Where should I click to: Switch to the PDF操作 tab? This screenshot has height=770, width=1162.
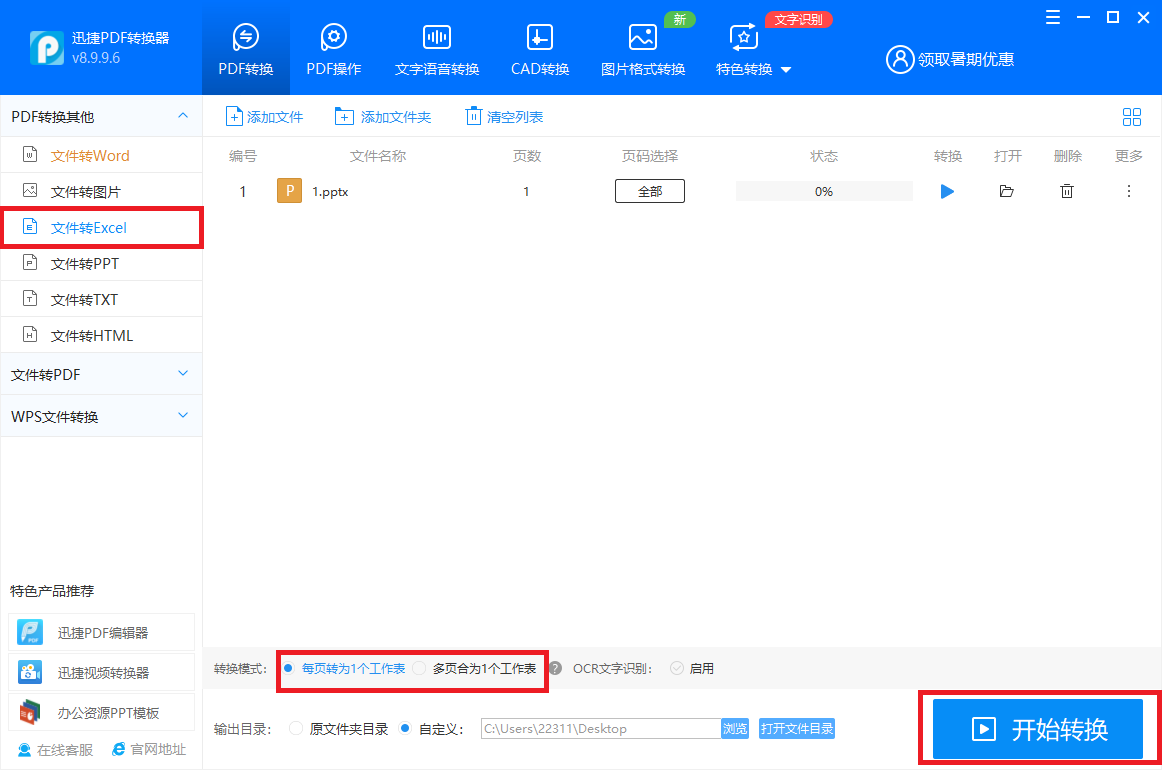point(333,49)
